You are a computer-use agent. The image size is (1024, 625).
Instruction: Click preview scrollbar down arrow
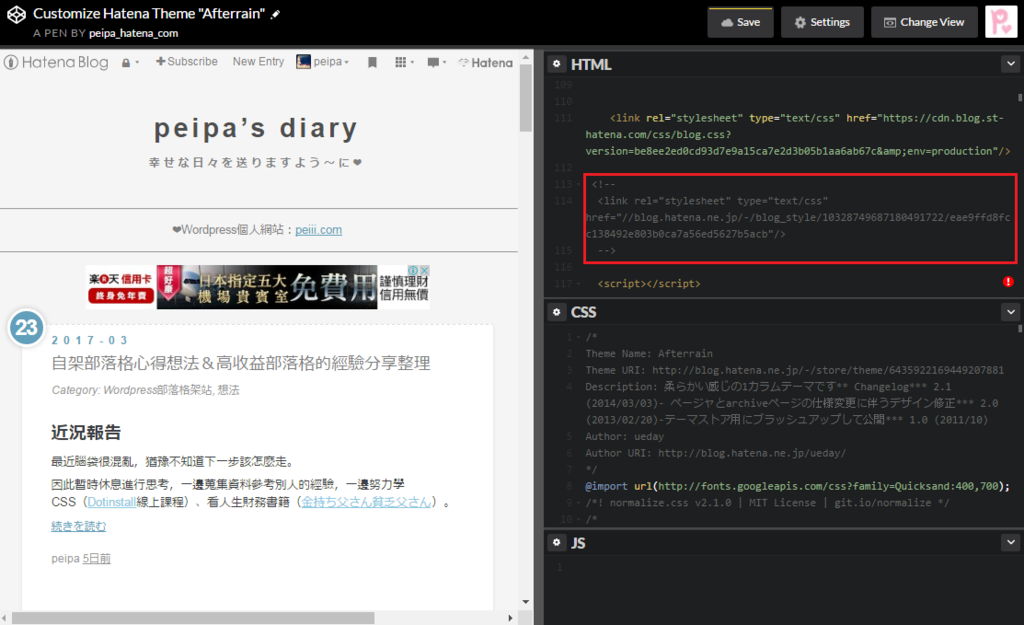[x=526, y=601]
